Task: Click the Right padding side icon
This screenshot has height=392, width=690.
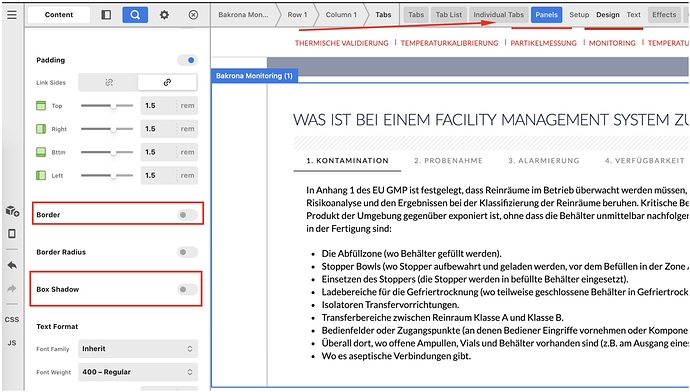Action: (41, 129)
